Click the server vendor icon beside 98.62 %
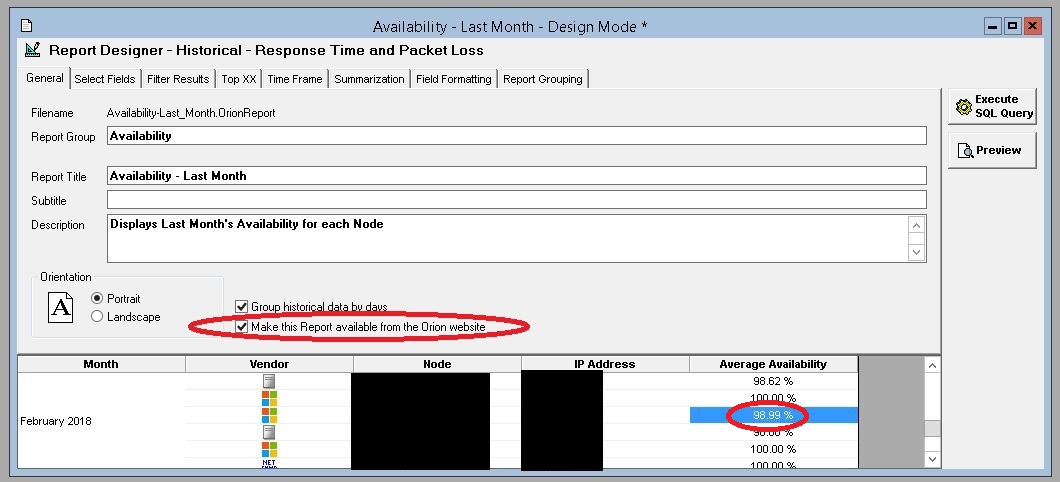The height and width of the screenshot is (482, 1060). coord(269,381)
